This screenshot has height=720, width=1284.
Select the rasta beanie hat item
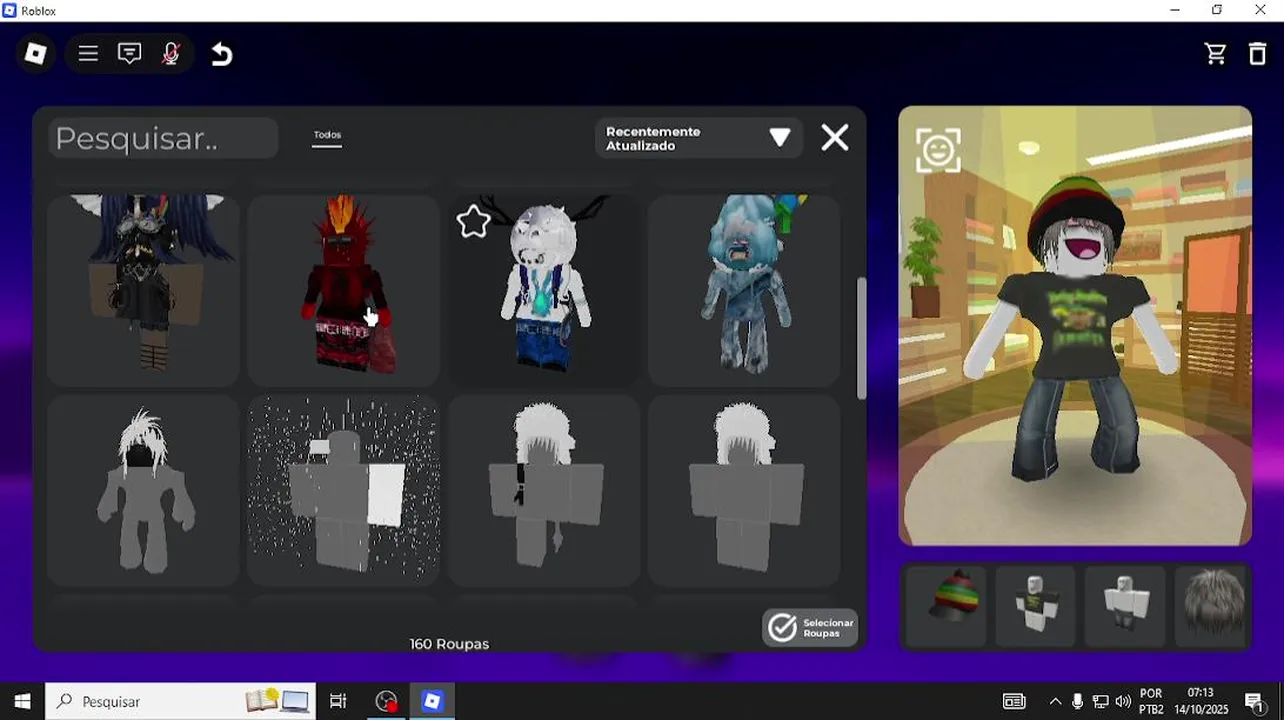pos(946,605)
